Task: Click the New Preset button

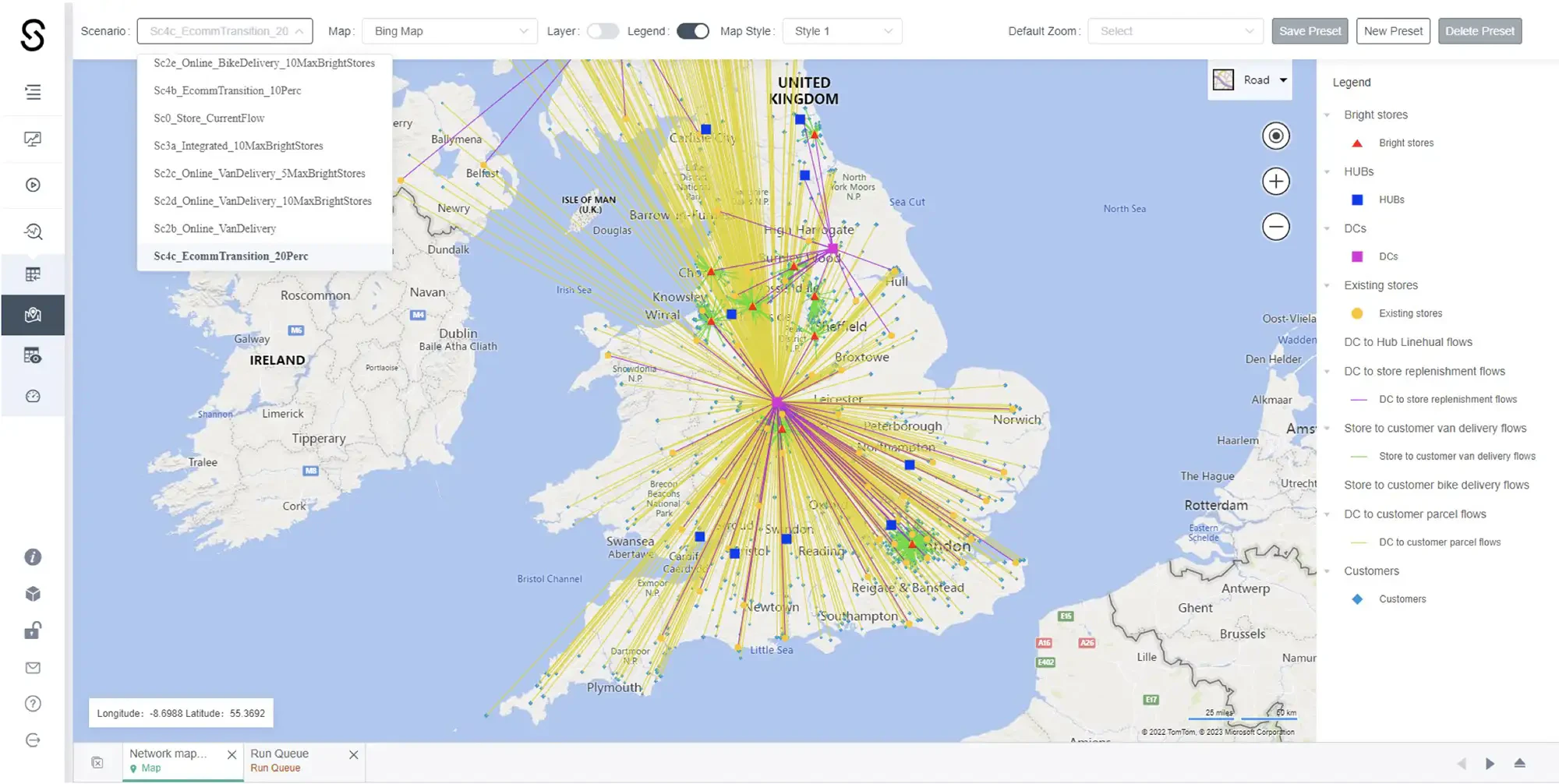Action: 1393,30
